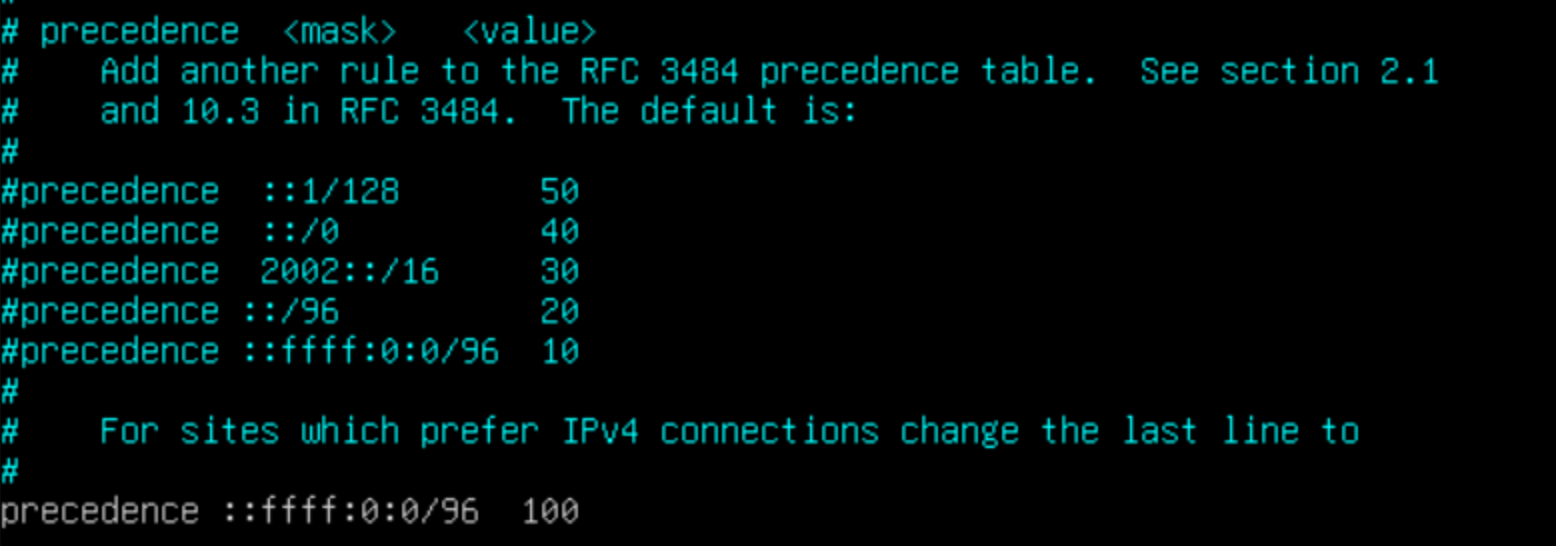Click the commented ::ffff:0:0/96 mask
1556x546 pixels.
click(x=369, y=351)
